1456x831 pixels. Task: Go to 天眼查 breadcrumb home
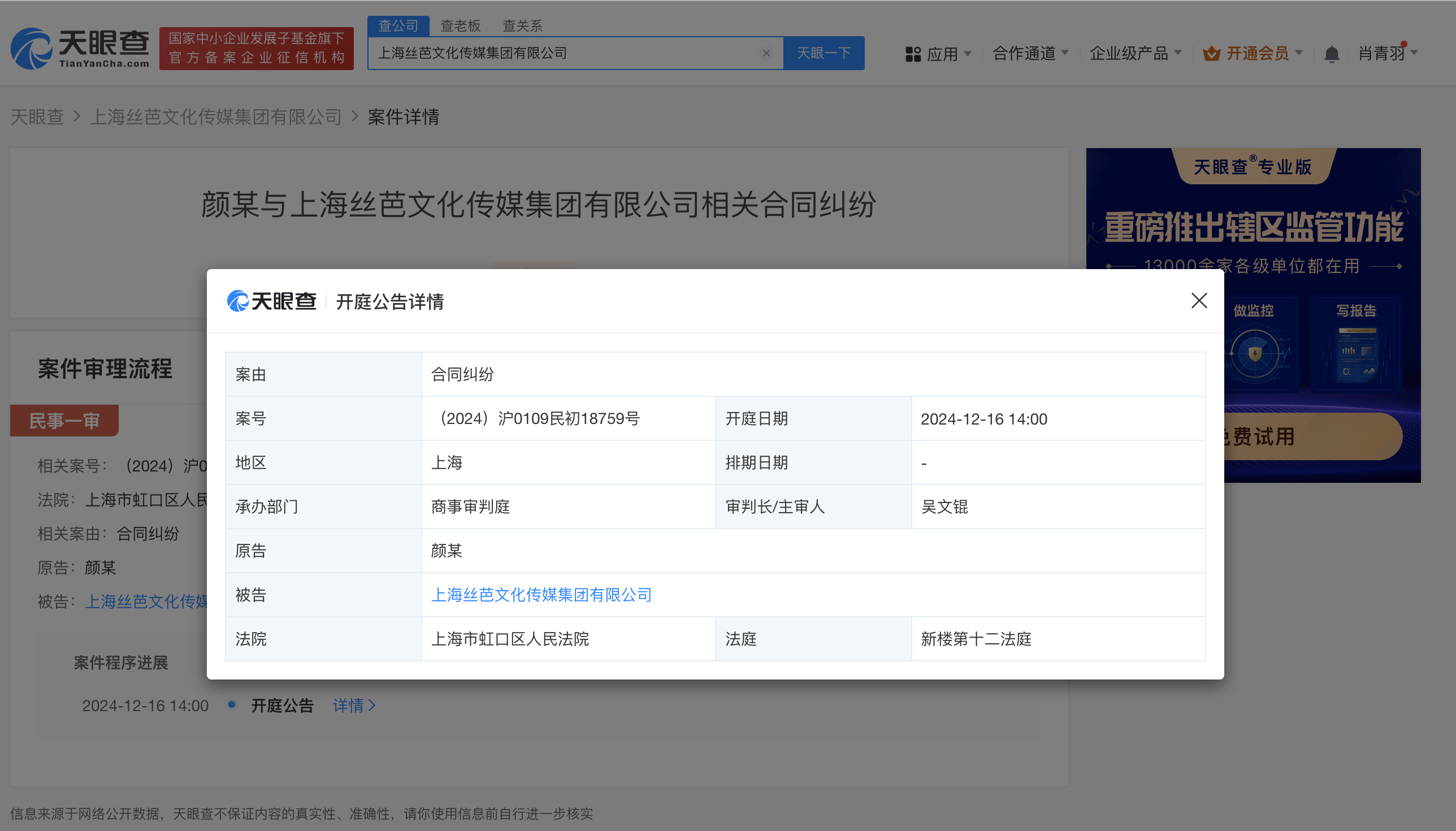tap(37, 116)
